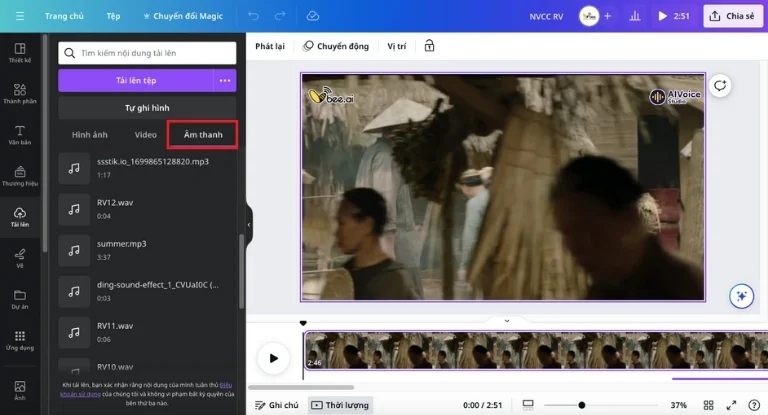This screenshot has height=415, width=768.
Task: Click the zoom slider handle
Action: [x=581, y=405]
